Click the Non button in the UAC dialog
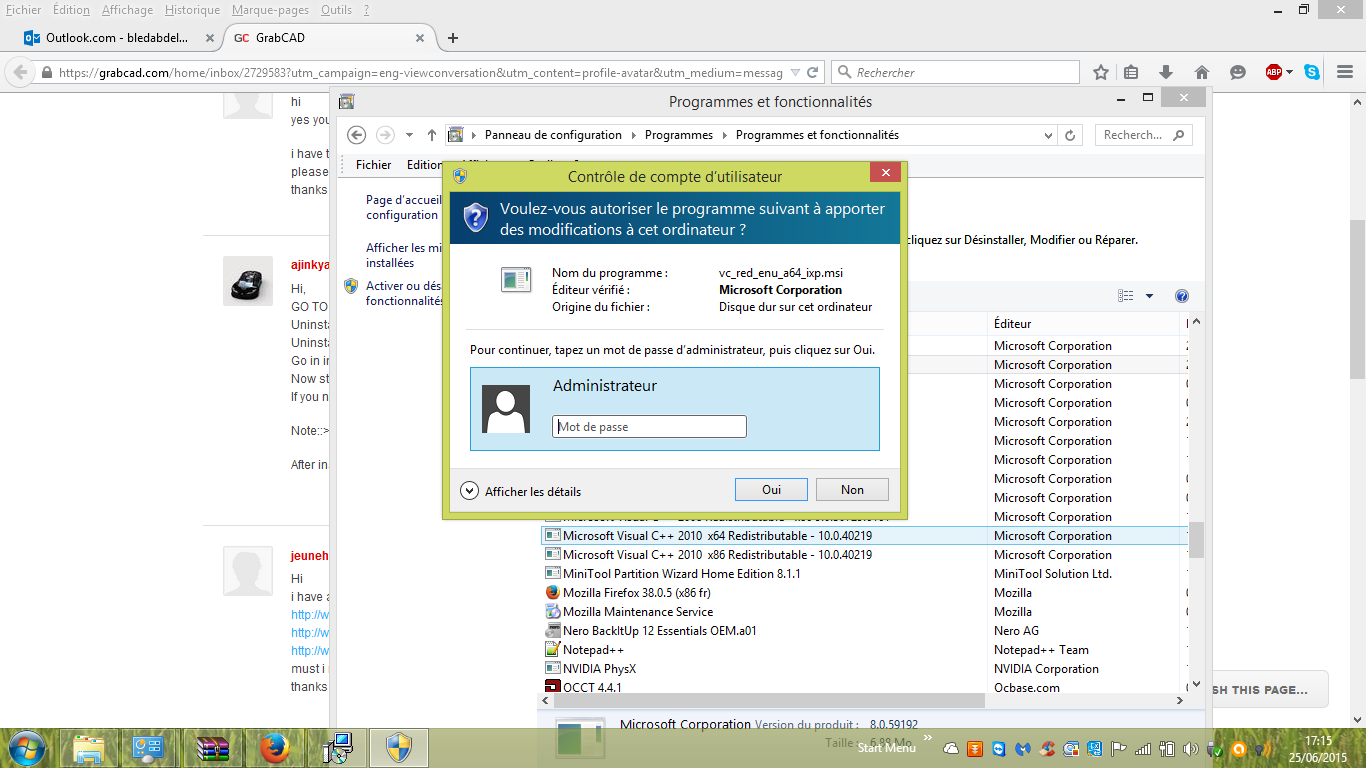 [852, 489]
